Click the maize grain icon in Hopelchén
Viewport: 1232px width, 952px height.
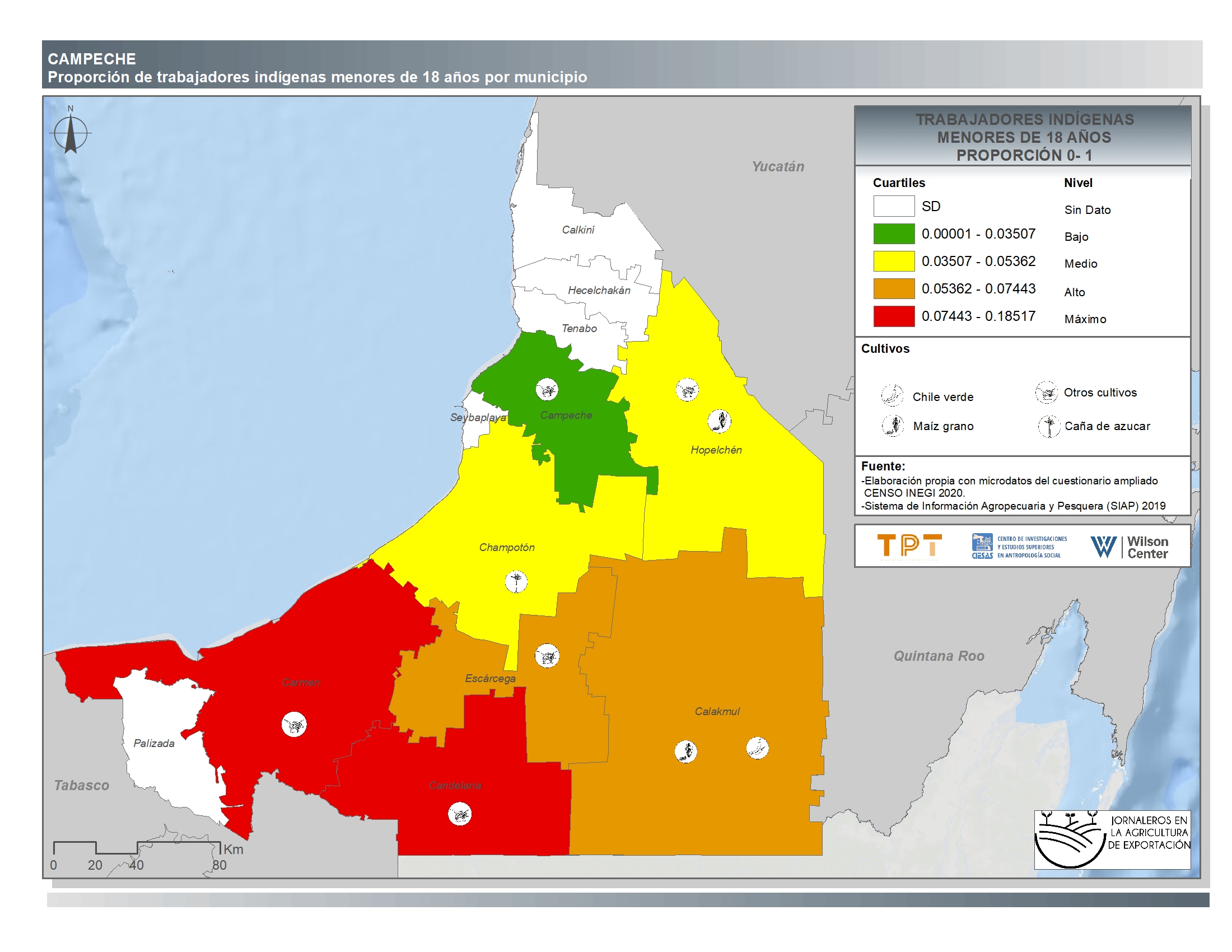[720, 421]
